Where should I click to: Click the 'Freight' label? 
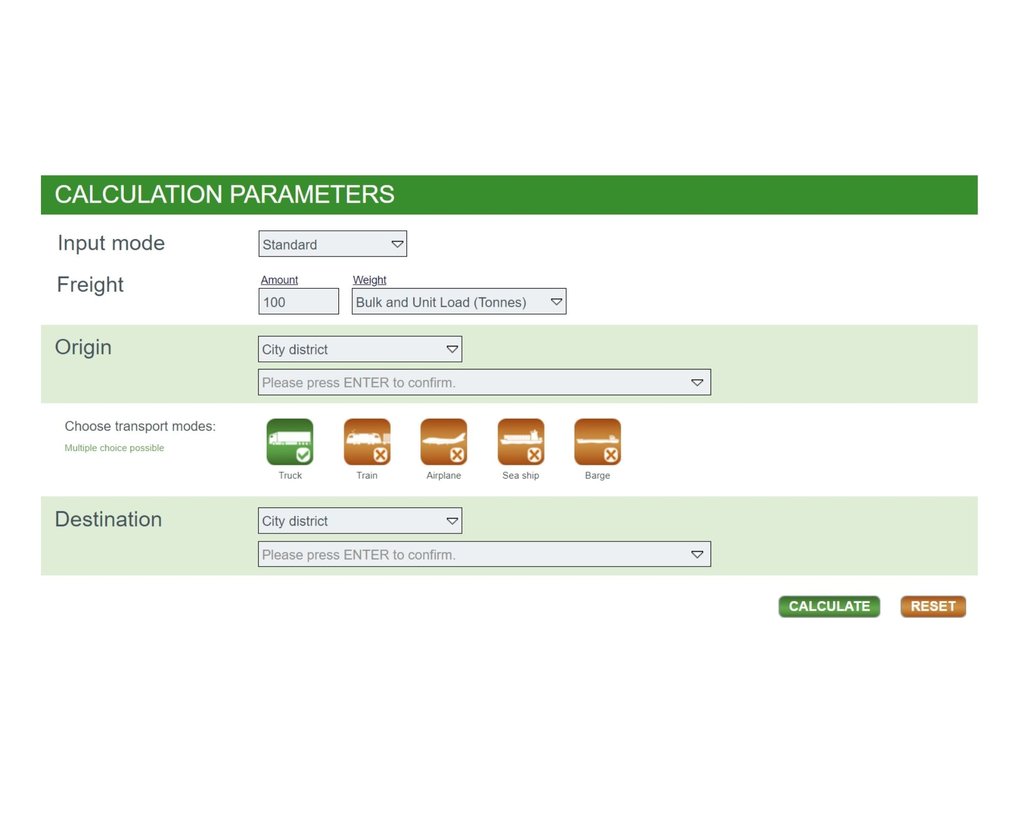90,285
